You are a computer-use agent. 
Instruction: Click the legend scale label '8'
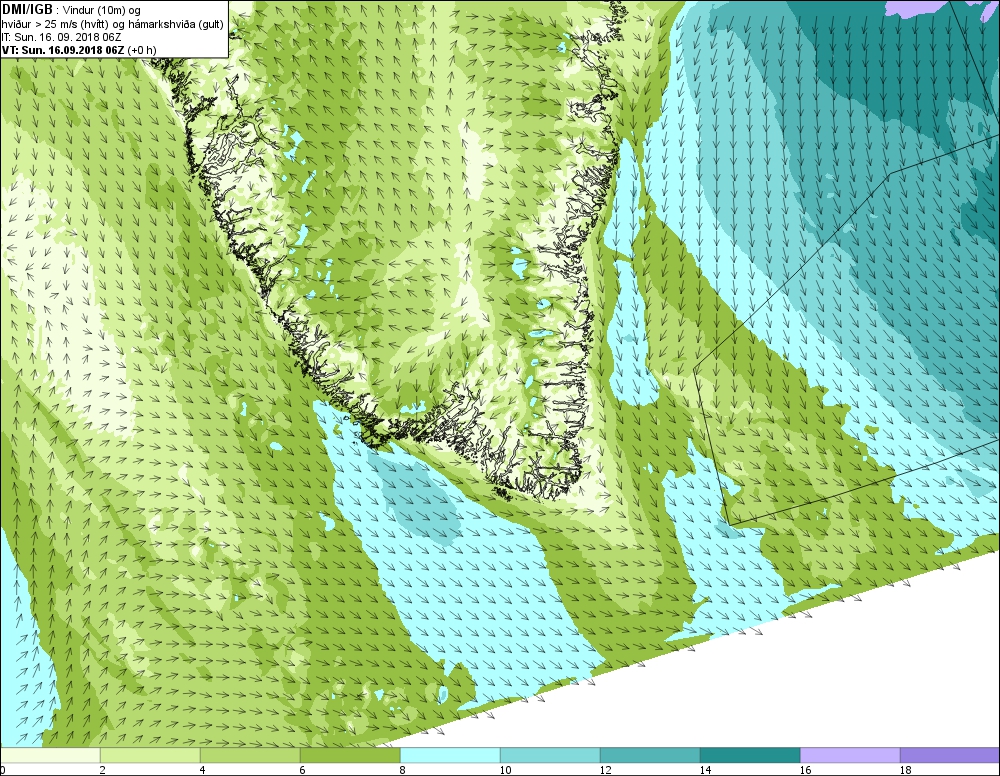(402, 770)
